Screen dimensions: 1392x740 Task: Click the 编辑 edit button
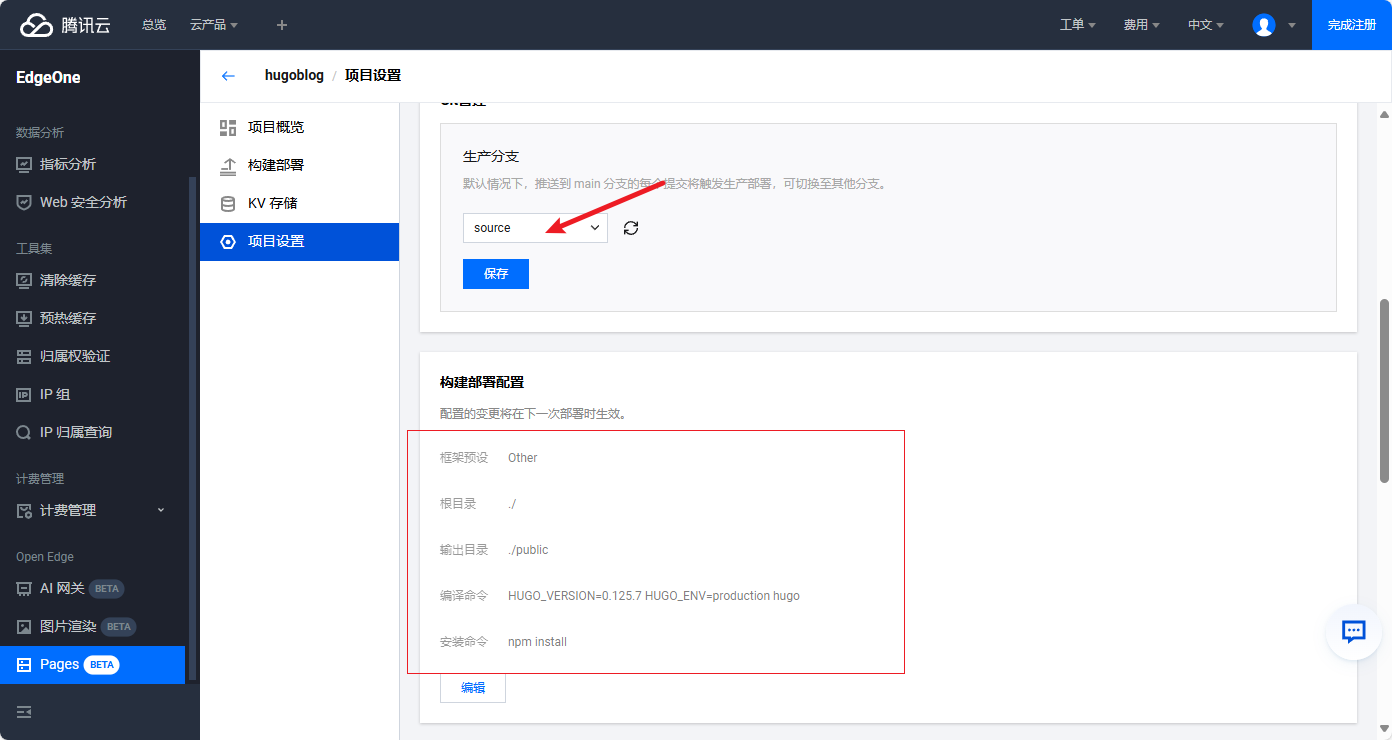coord(473,688)
